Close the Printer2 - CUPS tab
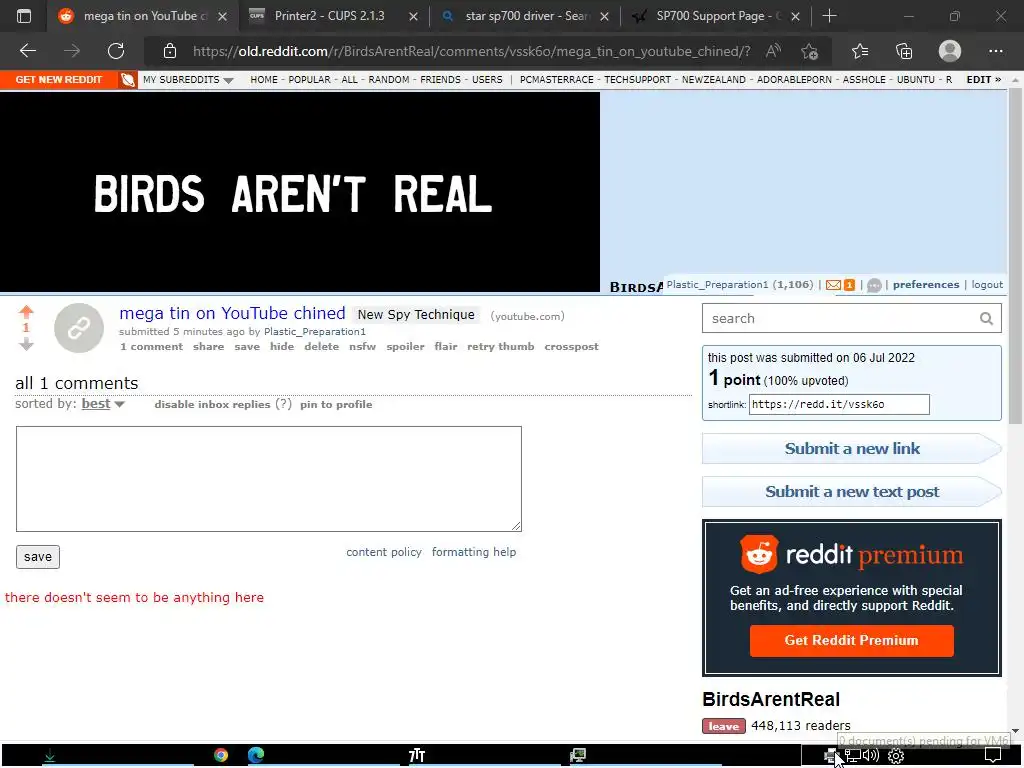The image size is (1024, 768). [413, 16]
